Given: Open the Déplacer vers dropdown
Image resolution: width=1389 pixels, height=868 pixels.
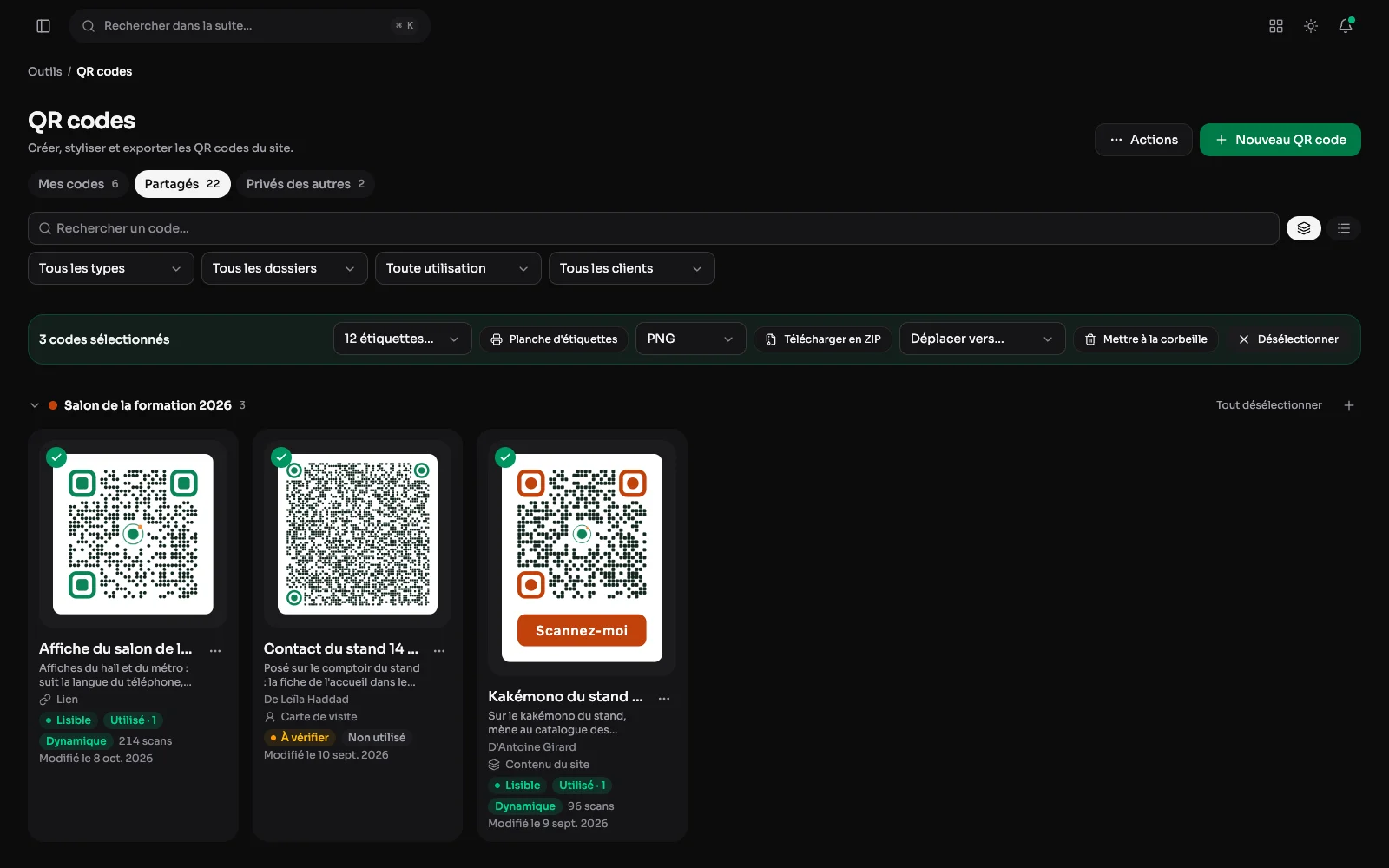Looking at the screenshot, I should tap(983, 339).
